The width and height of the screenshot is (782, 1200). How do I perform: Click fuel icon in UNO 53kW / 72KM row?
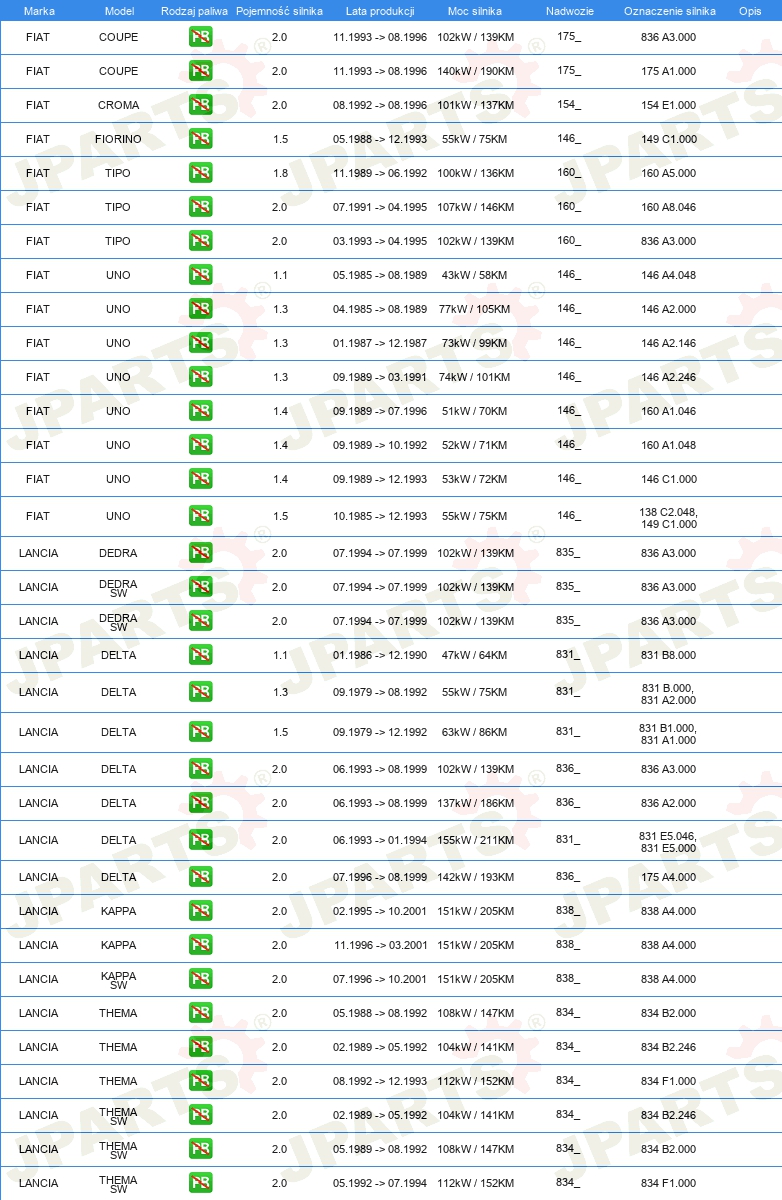[200, 479]
